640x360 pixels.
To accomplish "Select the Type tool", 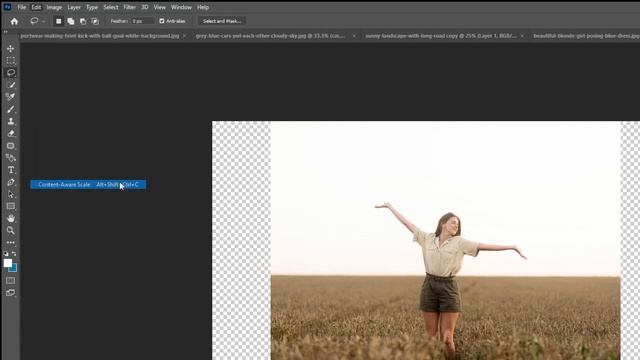I will [x=11, y=170].
